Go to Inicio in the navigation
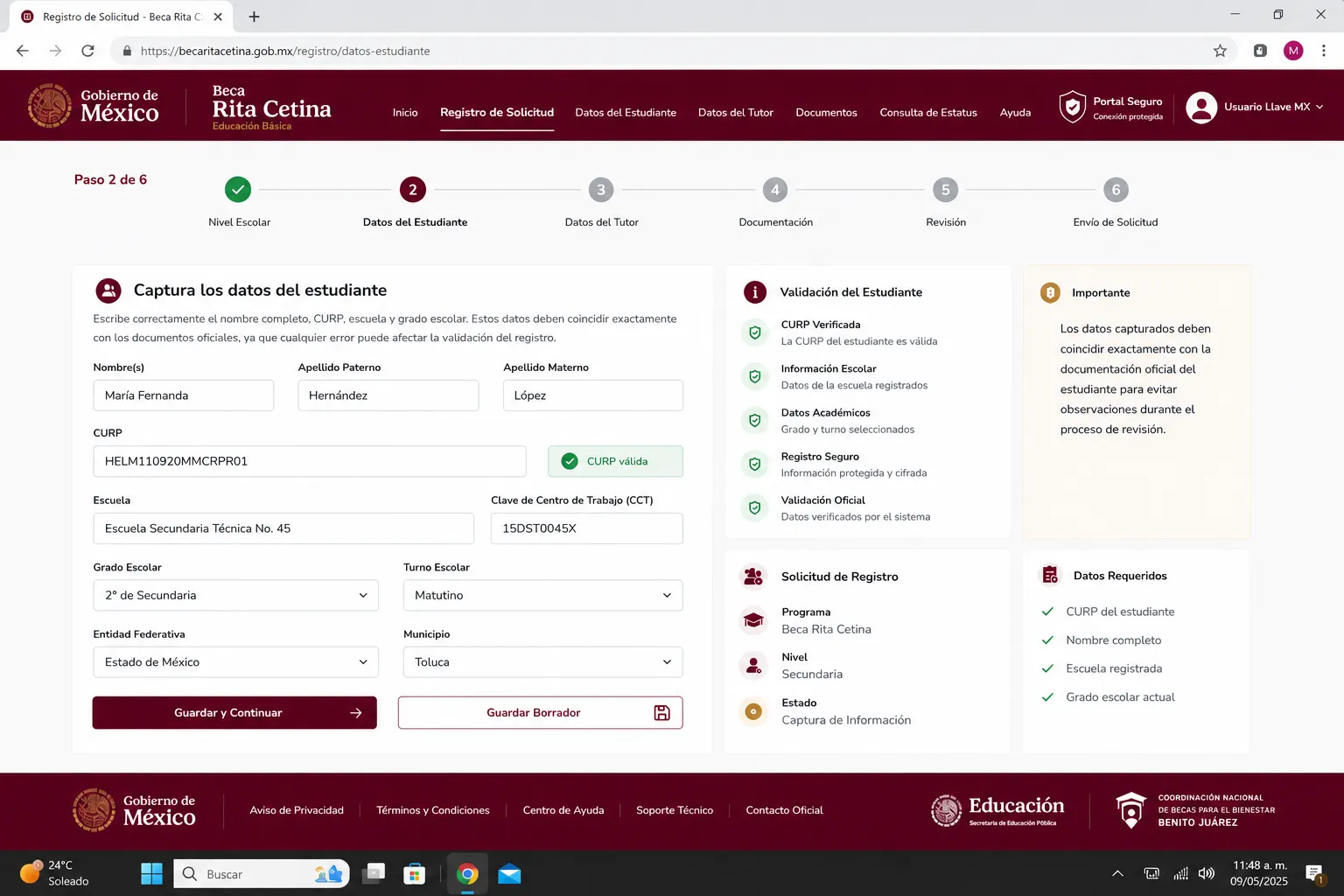This screenshot has height=896, width=1344. (405, 113)
